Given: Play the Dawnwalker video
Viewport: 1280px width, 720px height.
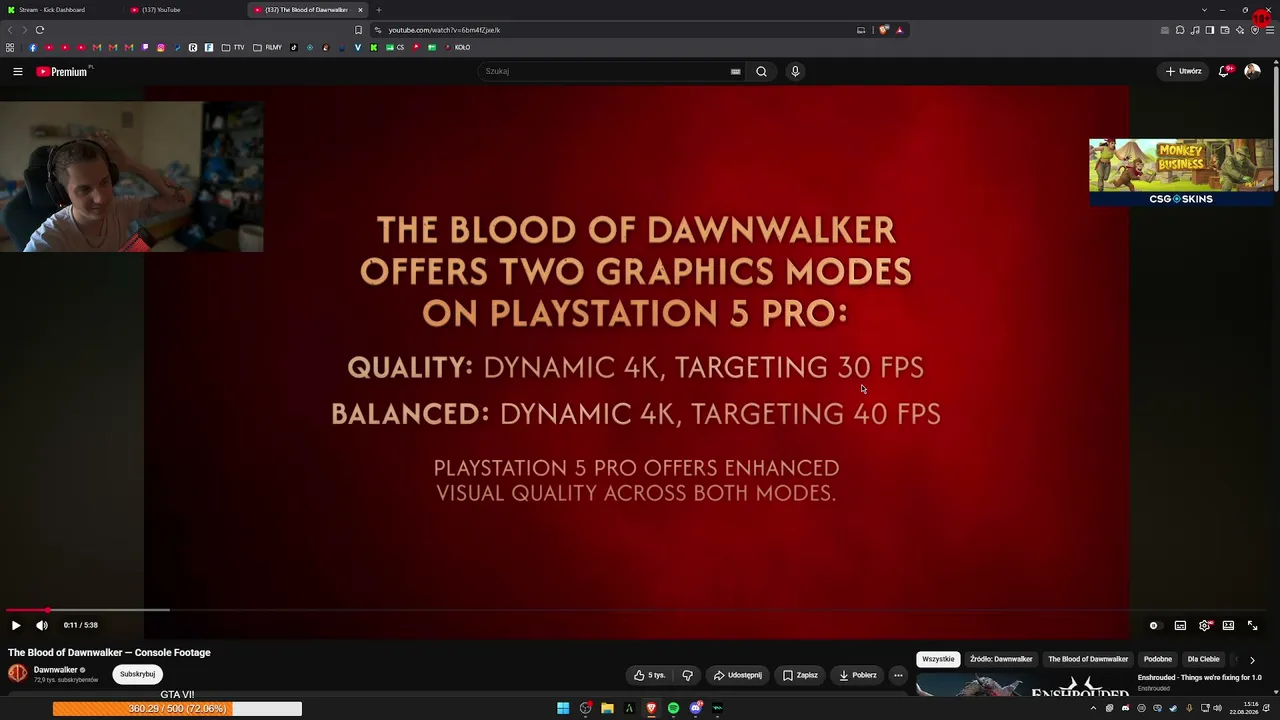Looking at the screenshot, I should click(x=15, y=625).
